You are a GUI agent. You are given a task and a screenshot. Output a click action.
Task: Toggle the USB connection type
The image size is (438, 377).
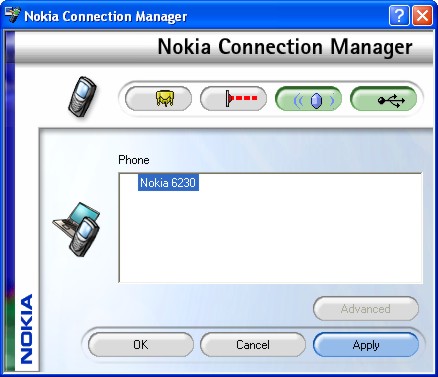click(x=383, y=99)
